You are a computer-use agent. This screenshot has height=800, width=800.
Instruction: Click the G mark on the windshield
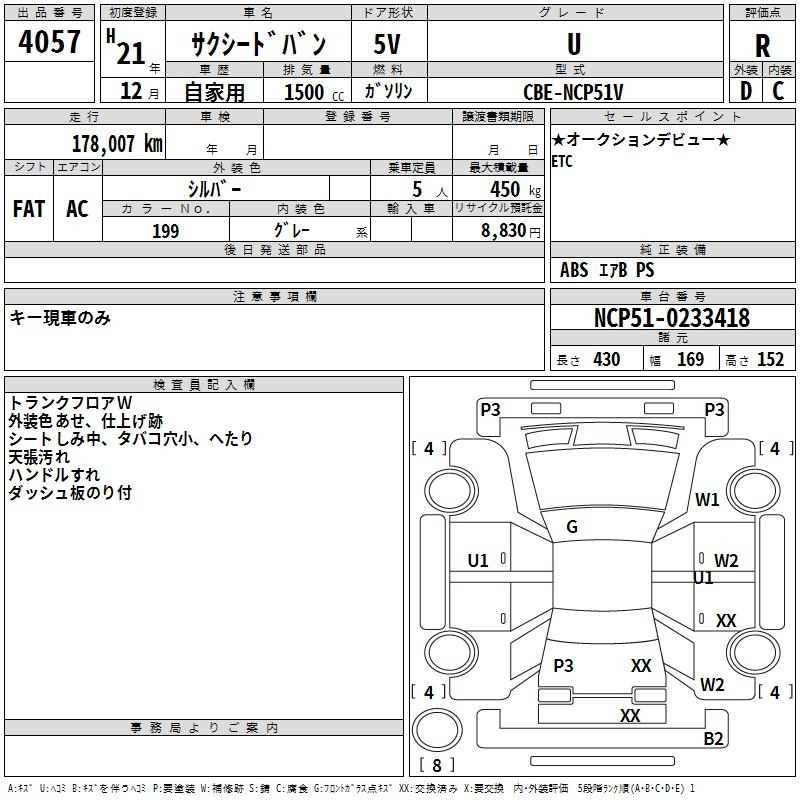[572, 527]
